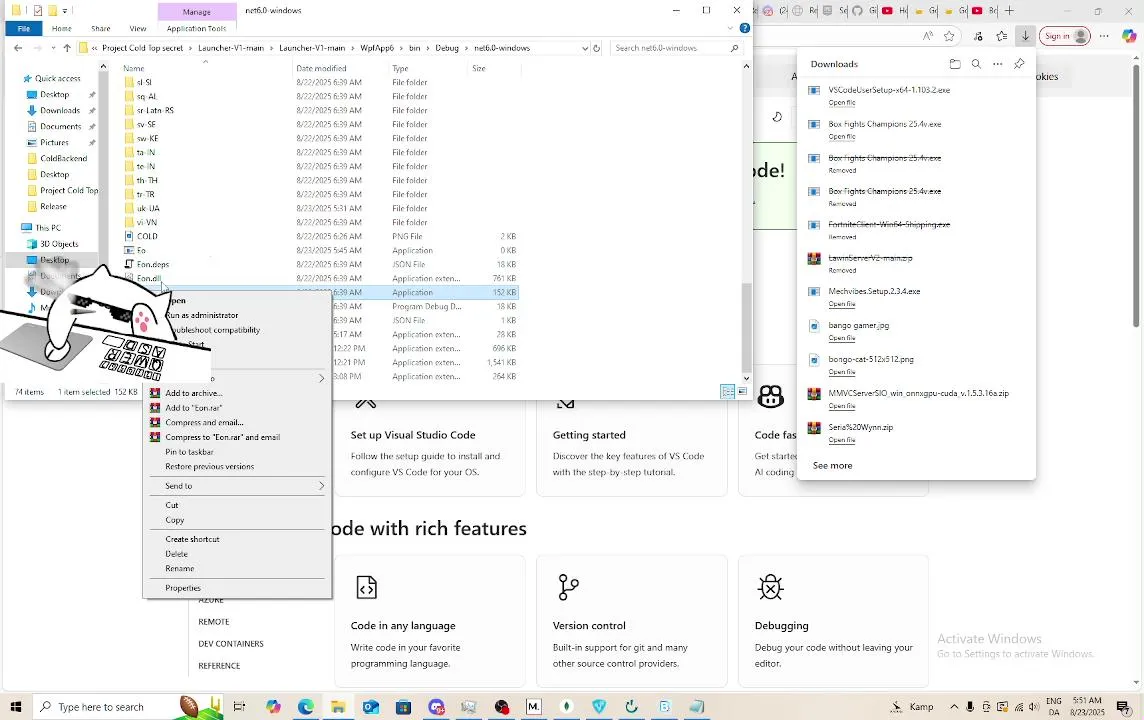Open more options in Downloads panel
Image resolution: width=1144 pixels, height=720 pixels.
pos(997,64)
